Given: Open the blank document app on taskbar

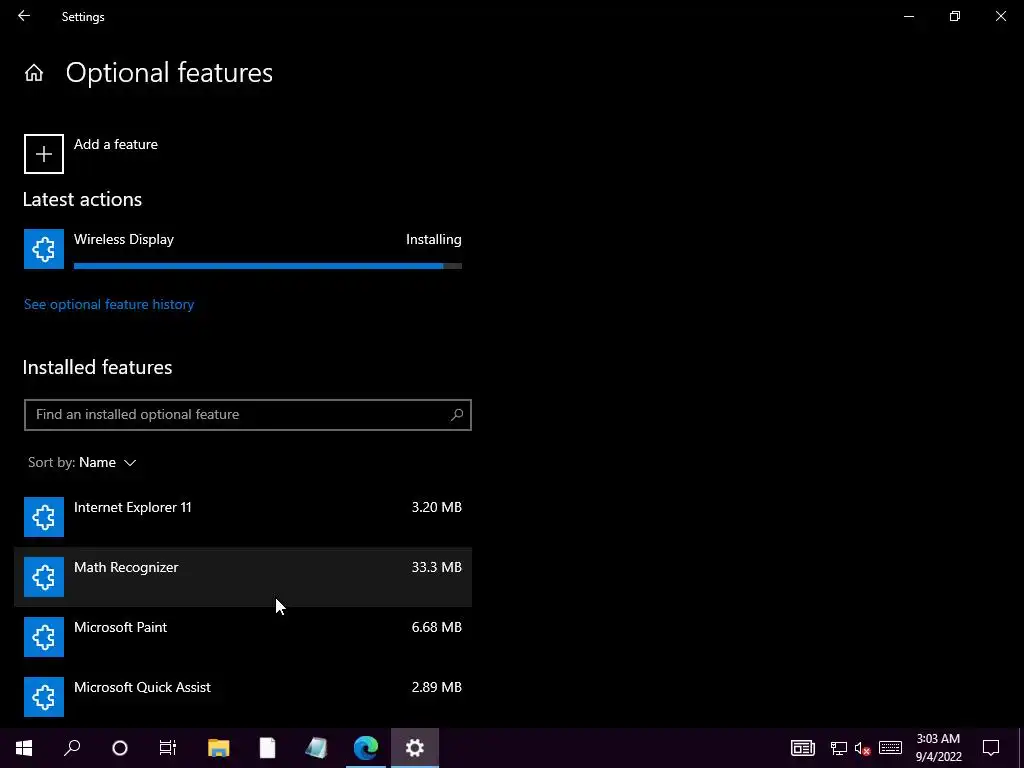Looking at the screenshot, I should tap(268, 748).
